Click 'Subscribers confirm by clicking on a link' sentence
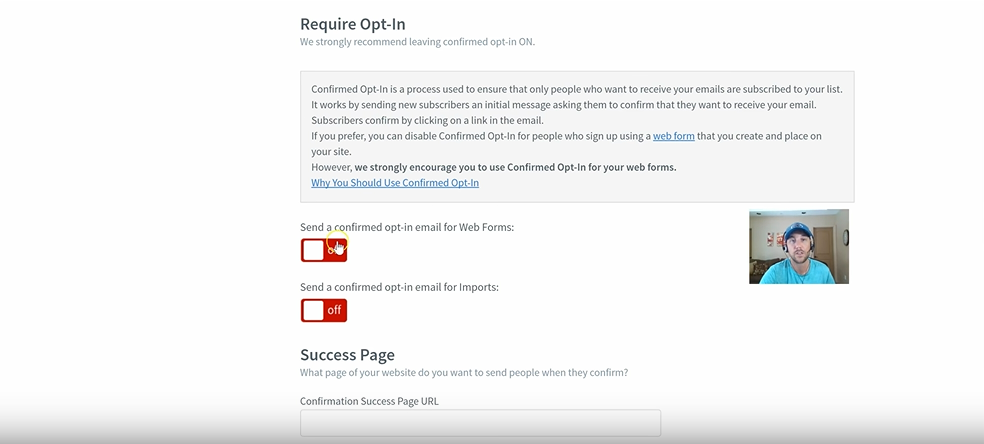The height and width of the screenshot is (444, 984). [x=427, y=120]
